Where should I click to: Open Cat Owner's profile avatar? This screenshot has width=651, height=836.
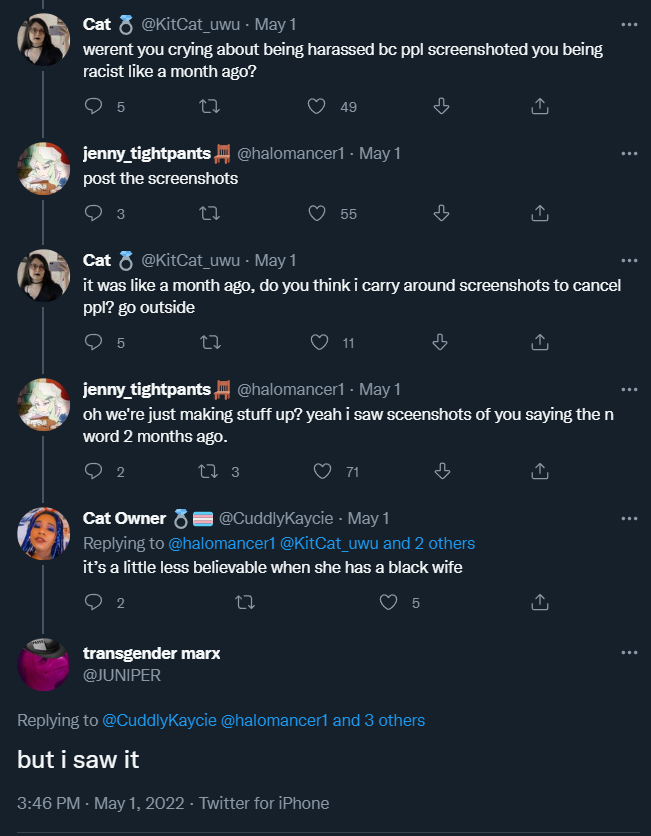[x=43, y=532]
